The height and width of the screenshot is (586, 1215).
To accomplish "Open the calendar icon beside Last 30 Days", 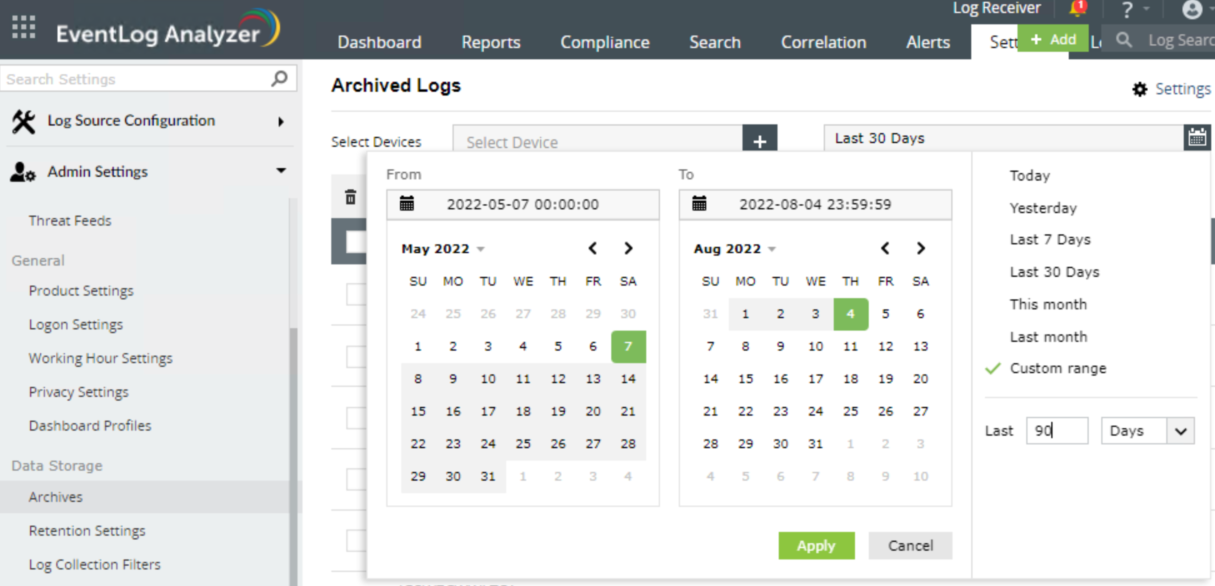I will [x=1197, y=138].
